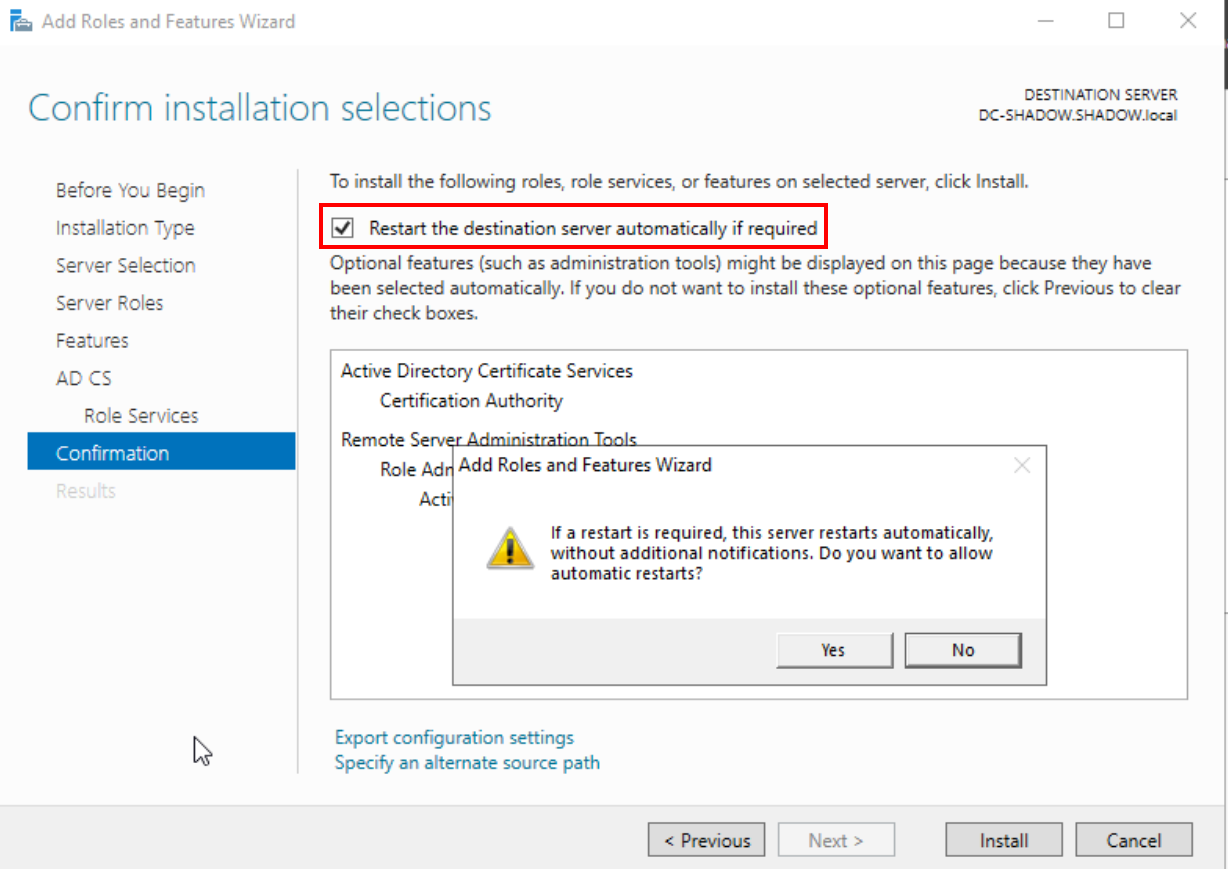
Task: Close the Add Roles and Features Wizard
Action: [1188, 21]
